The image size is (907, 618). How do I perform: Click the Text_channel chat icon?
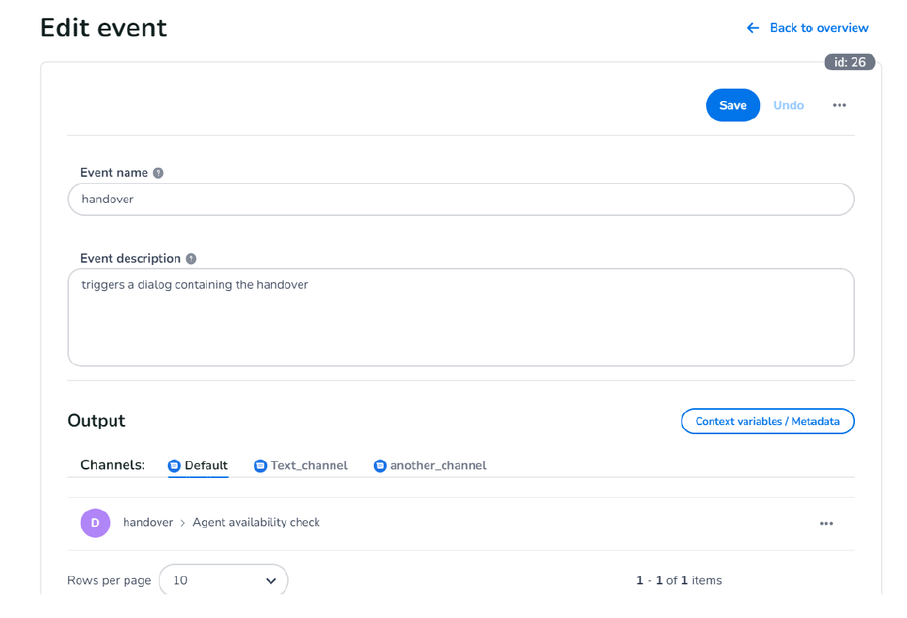[x=260, y=466]
